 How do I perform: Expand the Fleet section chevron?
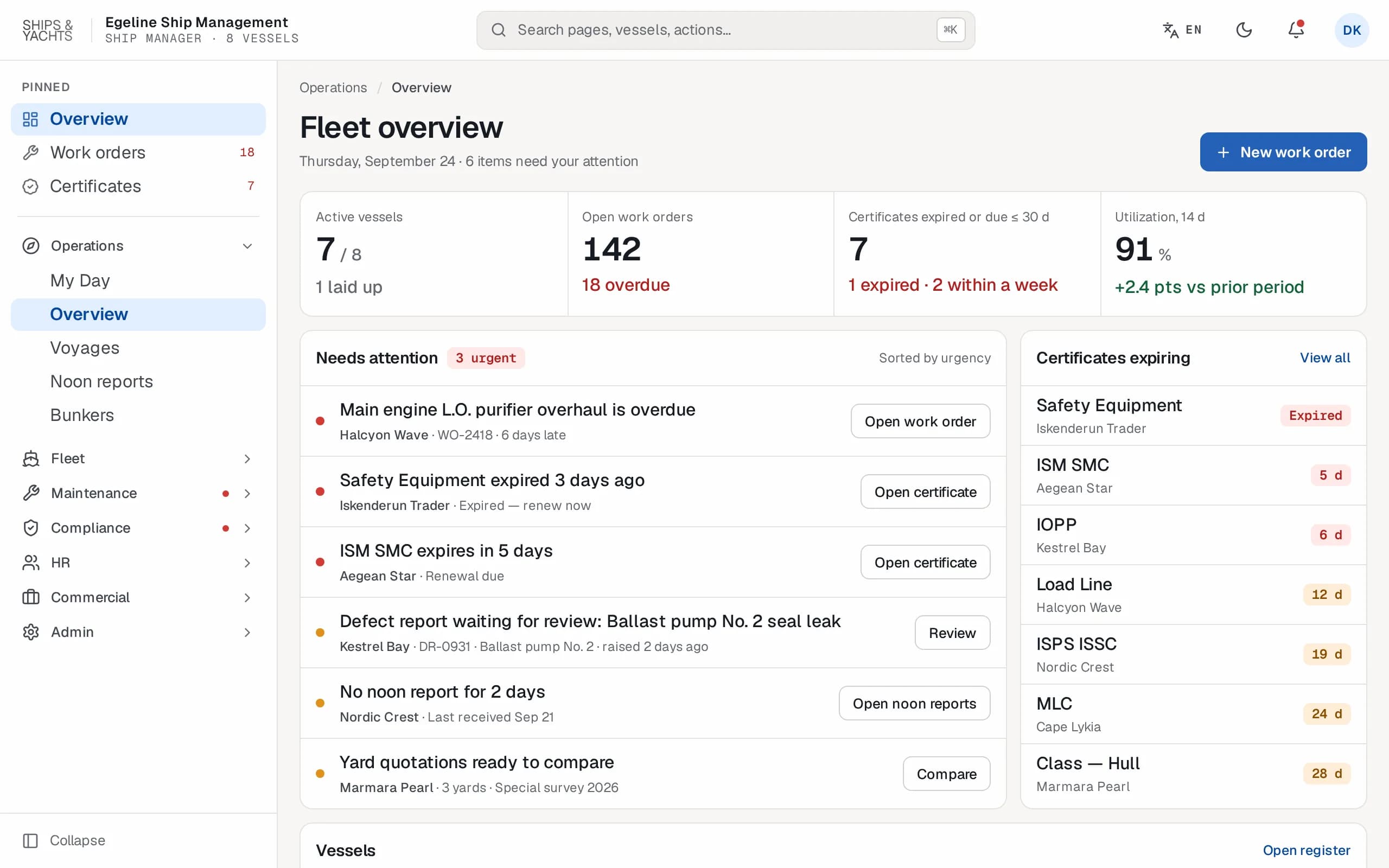pyautogui.click(x=247, y=459)
